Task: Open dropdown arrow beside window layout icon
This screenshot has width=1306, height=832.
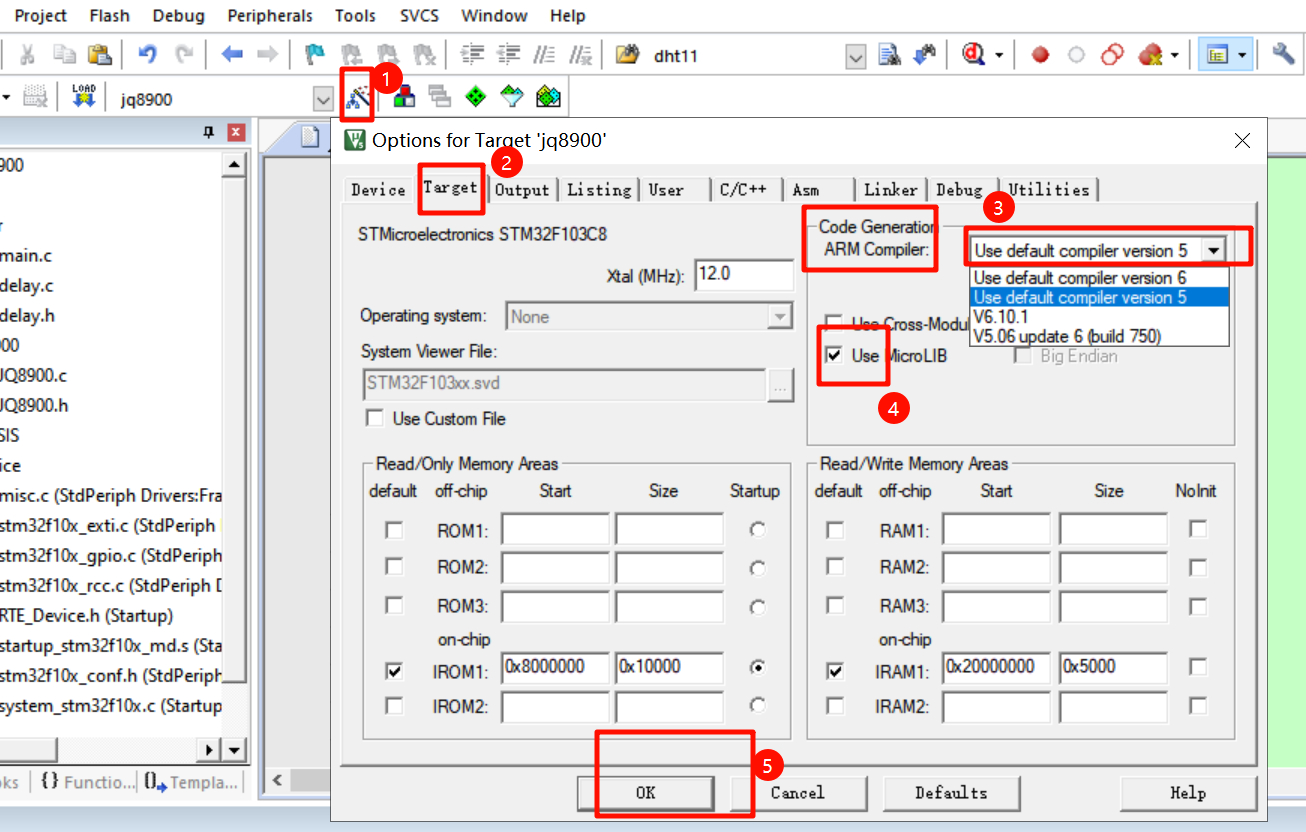Action: coord(1242,55)
